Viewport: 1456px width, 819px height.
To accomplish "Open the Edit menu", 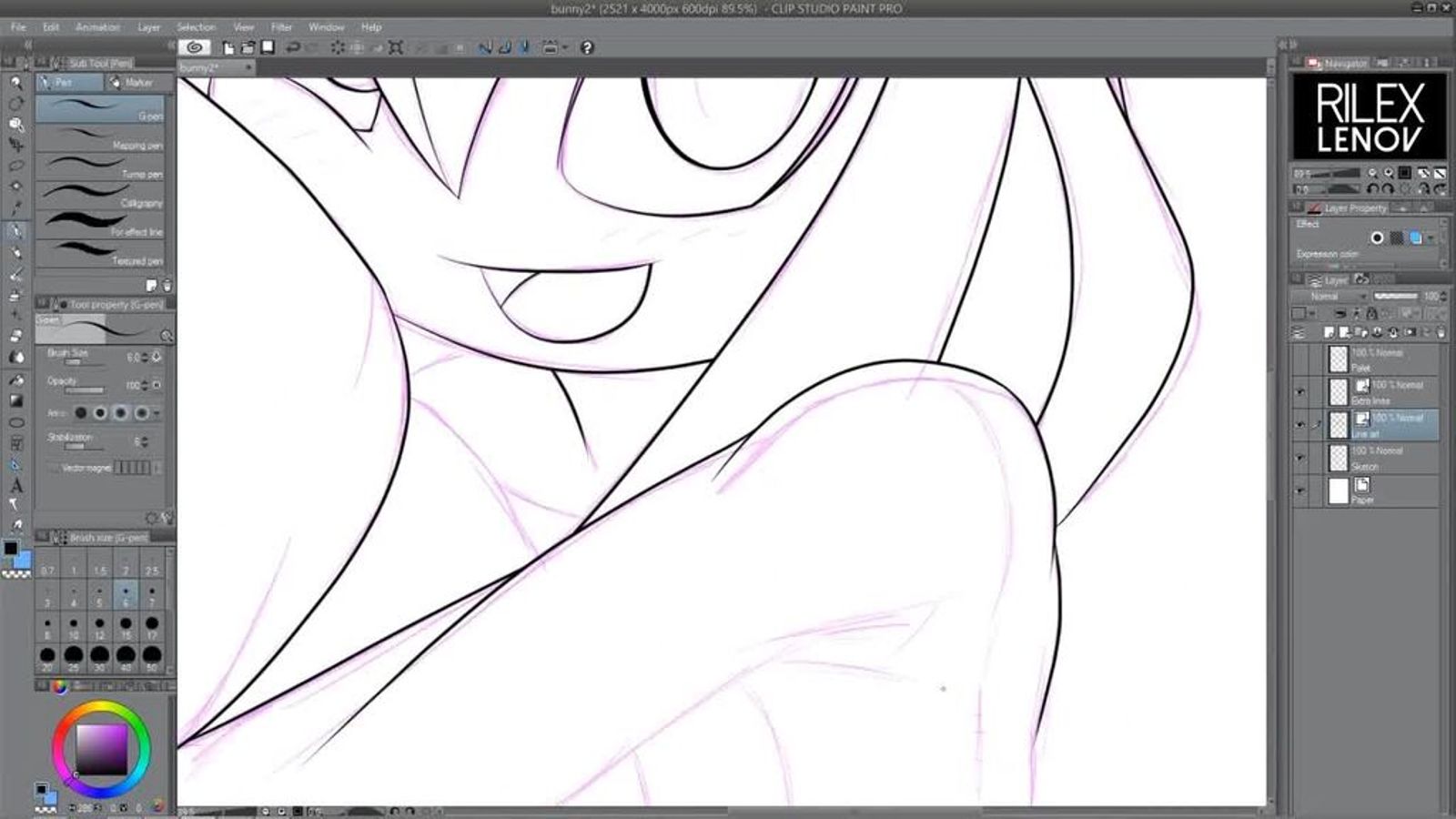I will pos(51,27).
